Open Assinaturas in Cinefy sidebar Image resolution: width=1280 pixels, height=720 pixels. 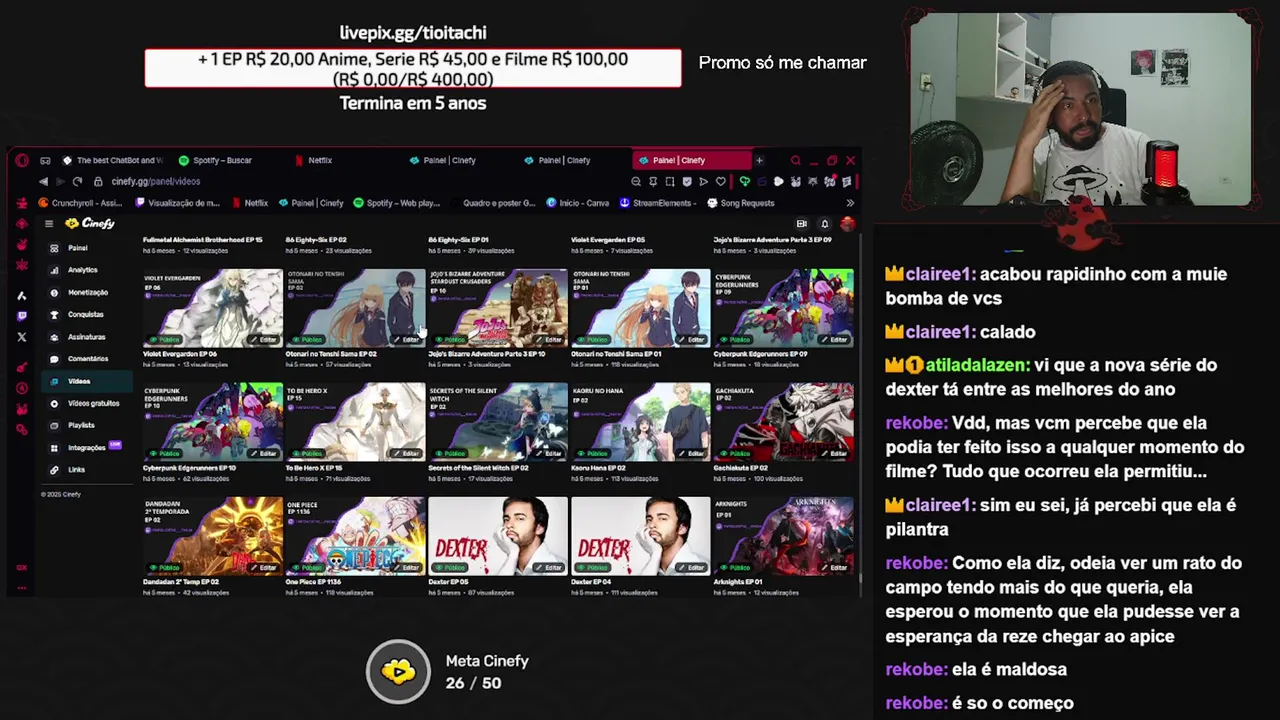click(x=86, y=337)
